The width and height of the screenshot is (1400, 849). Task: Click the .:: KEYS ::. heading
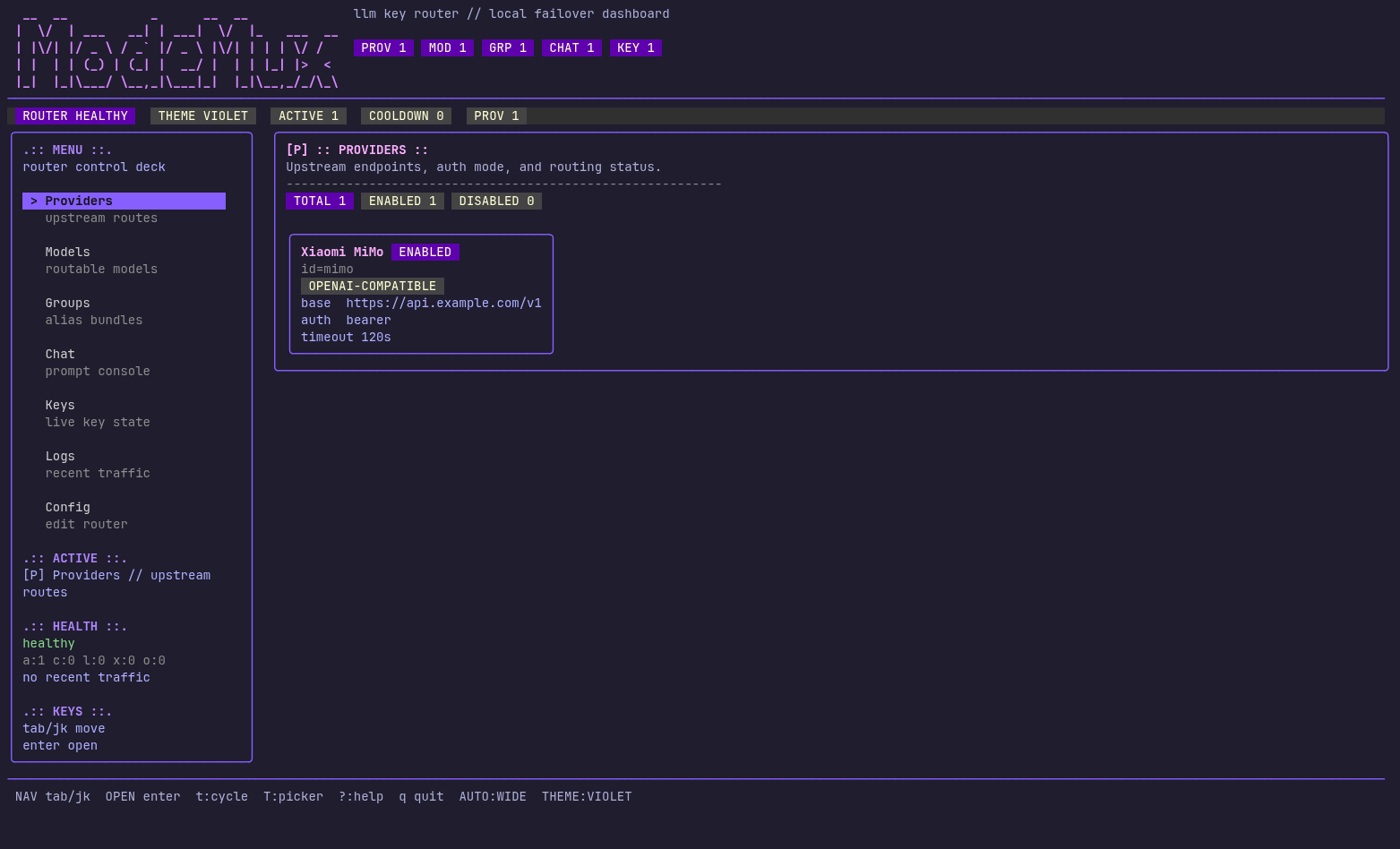pos(67,711)
